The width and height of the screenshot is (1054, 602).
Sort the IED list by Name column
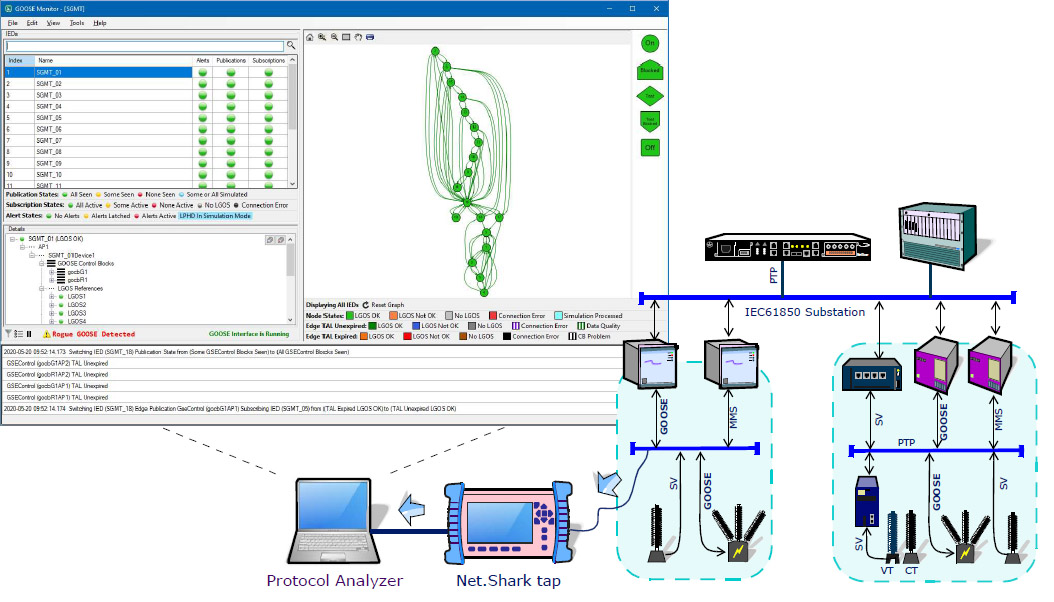click(x=113, y=60)
